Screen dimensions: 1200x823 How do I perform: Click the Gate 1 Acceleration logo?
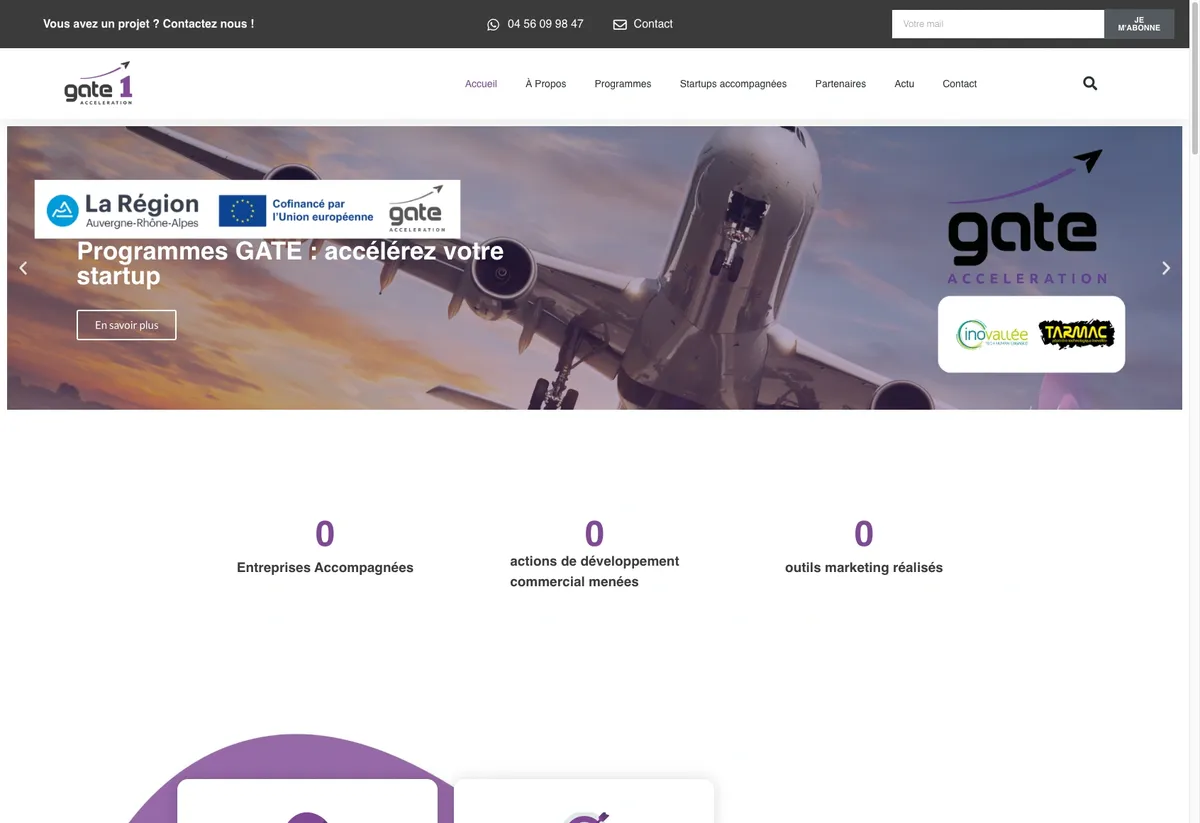[98, 84]
